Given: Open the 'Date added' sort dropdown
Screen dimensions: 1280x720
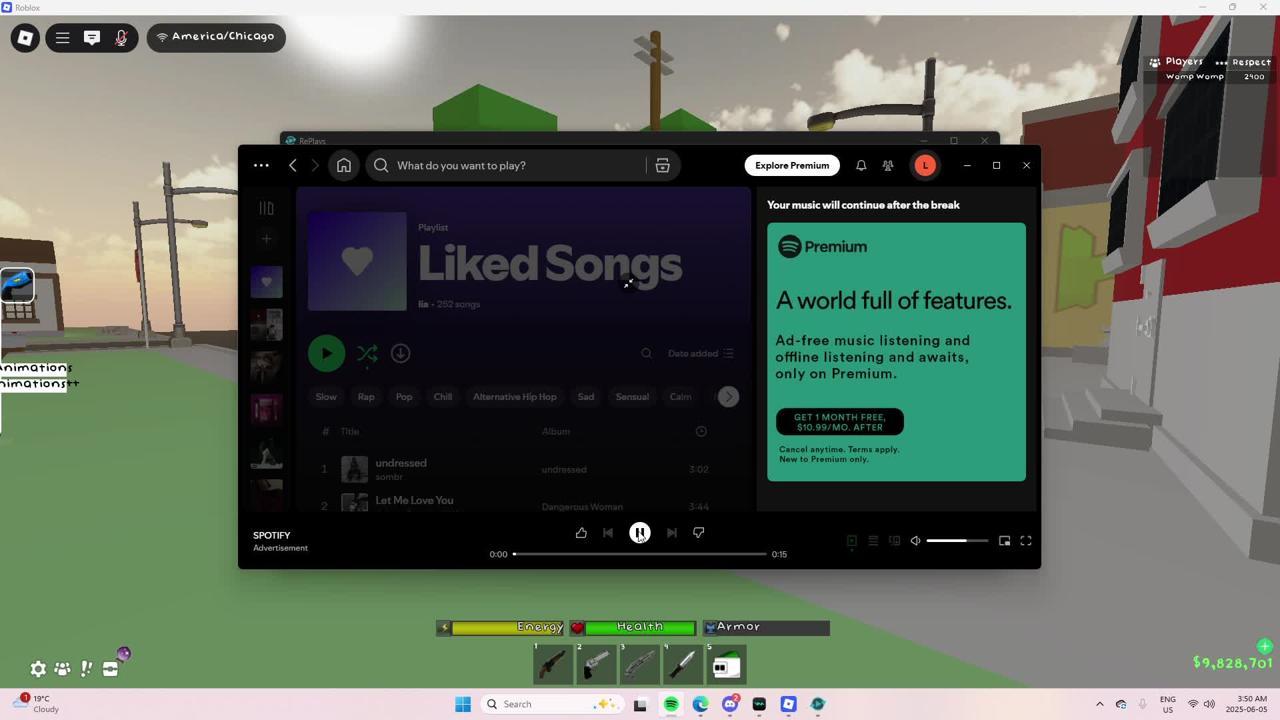Looking at the screenshot, I should tap(700, 353).
